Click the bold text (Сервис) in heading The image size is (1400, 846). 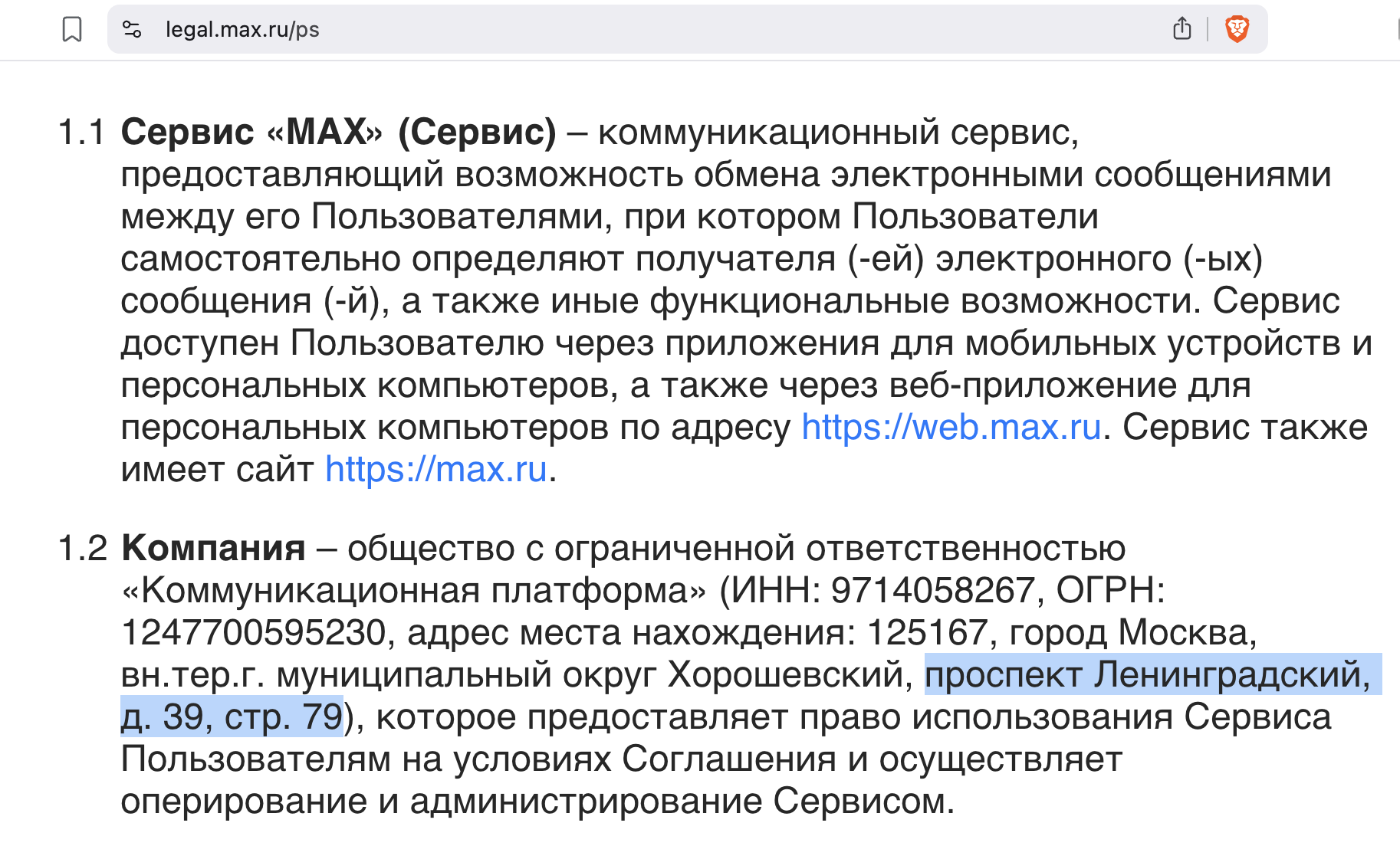tap(477, 133)
